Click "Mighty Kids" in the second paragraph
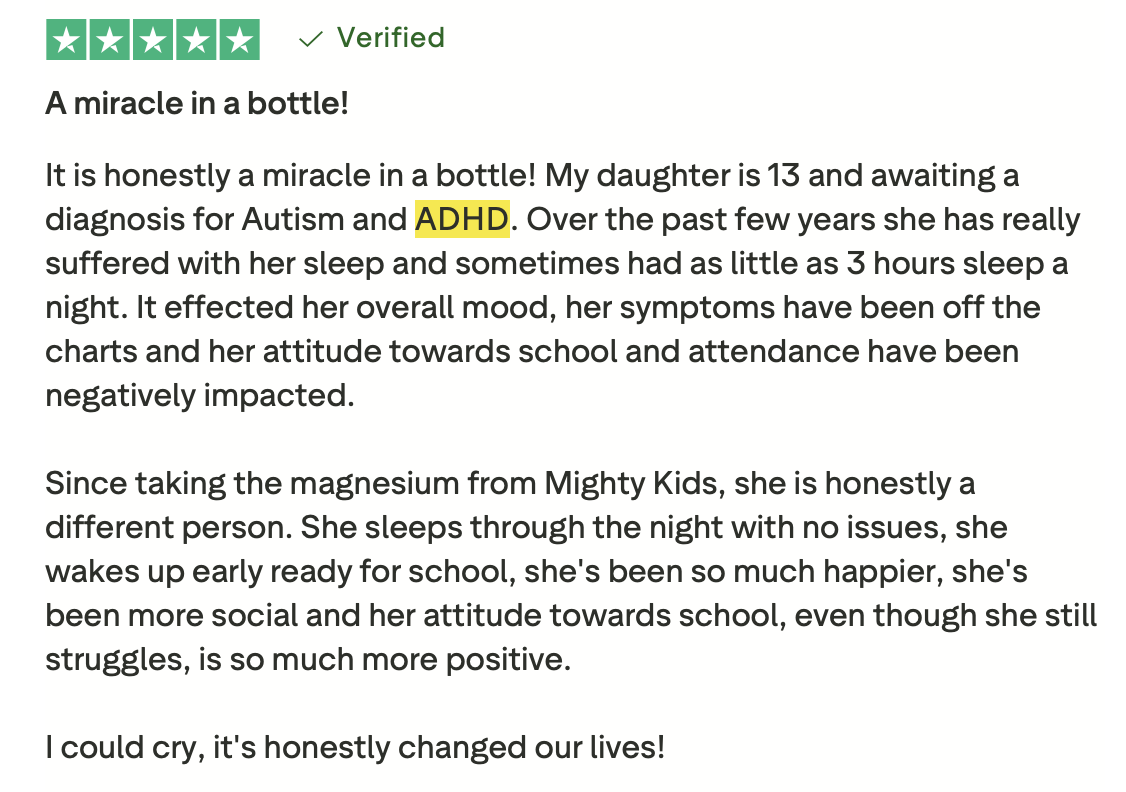1126x792 pixels. [634, 483]
